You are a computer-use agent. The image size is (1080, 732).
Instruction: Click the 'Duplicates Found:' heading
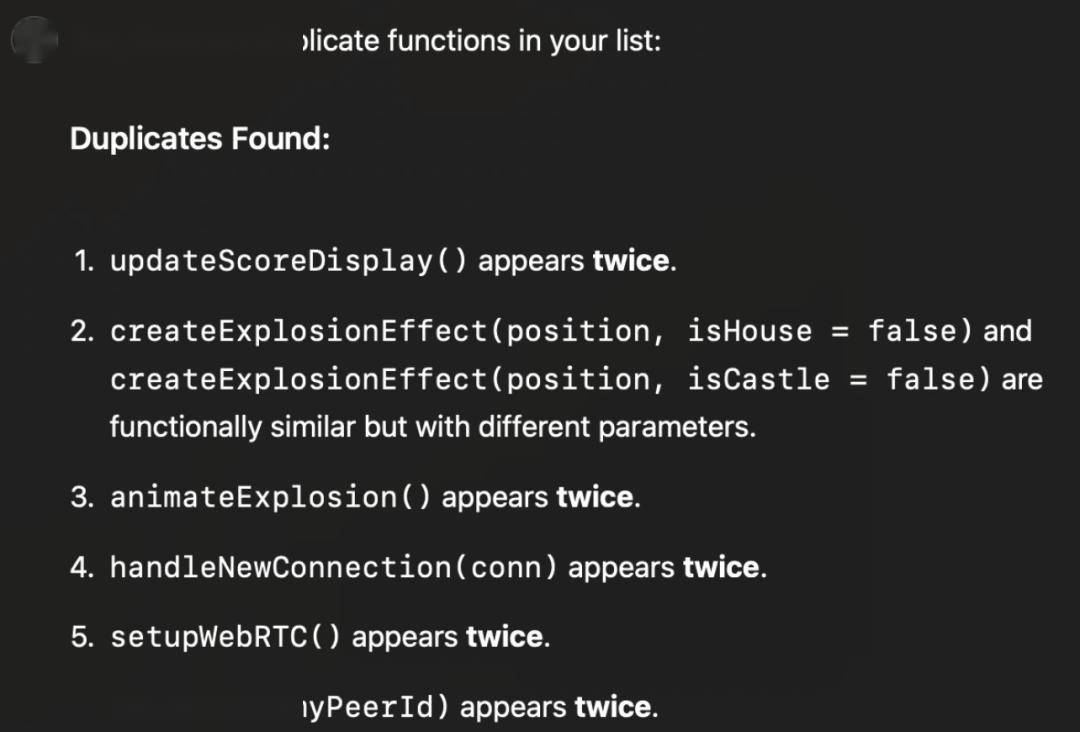click(200, 138)
